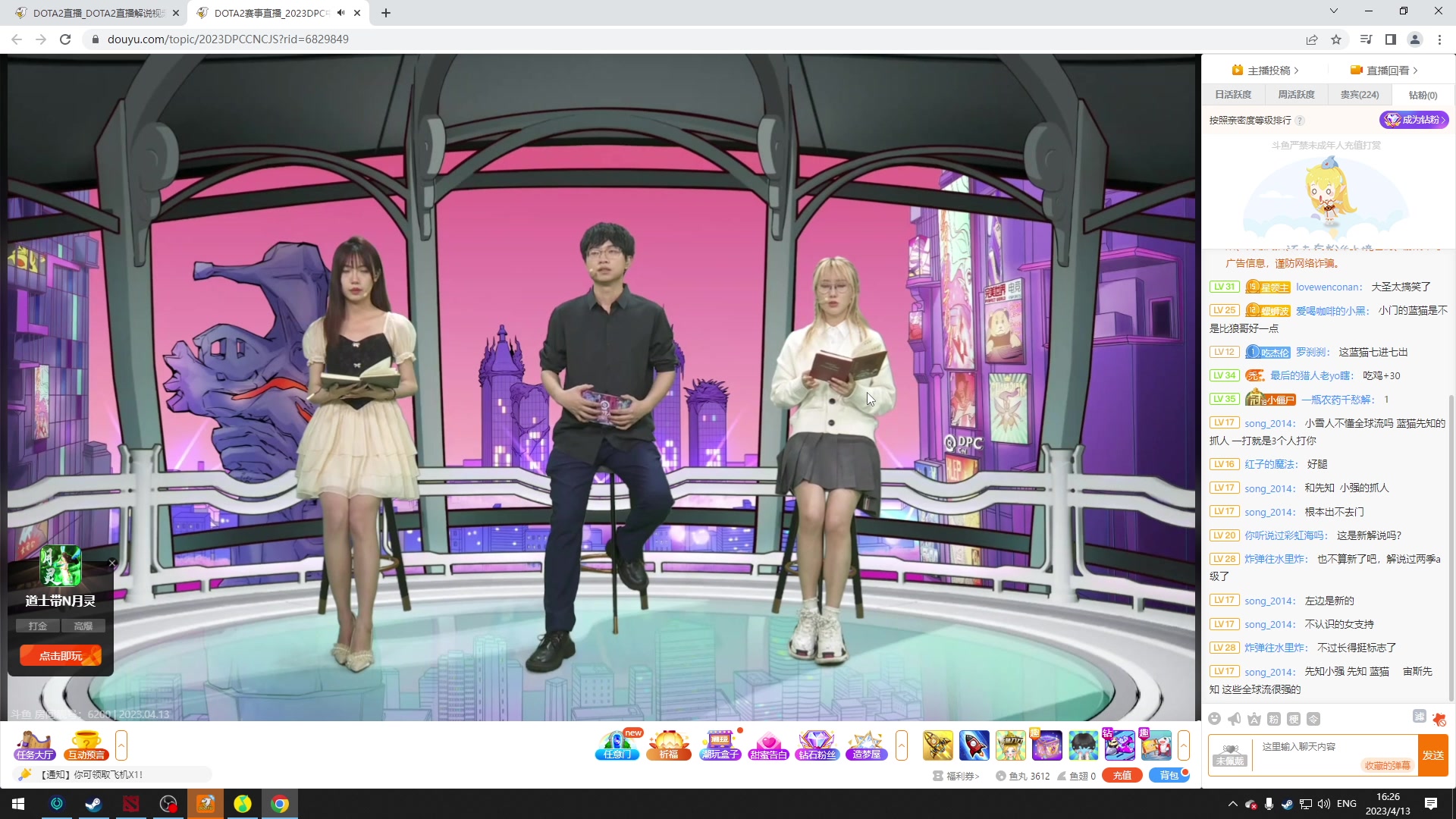Screen dimensions: 1456x819
Task: Click the ENG language indicator
Action: (x=1347, y=804)
